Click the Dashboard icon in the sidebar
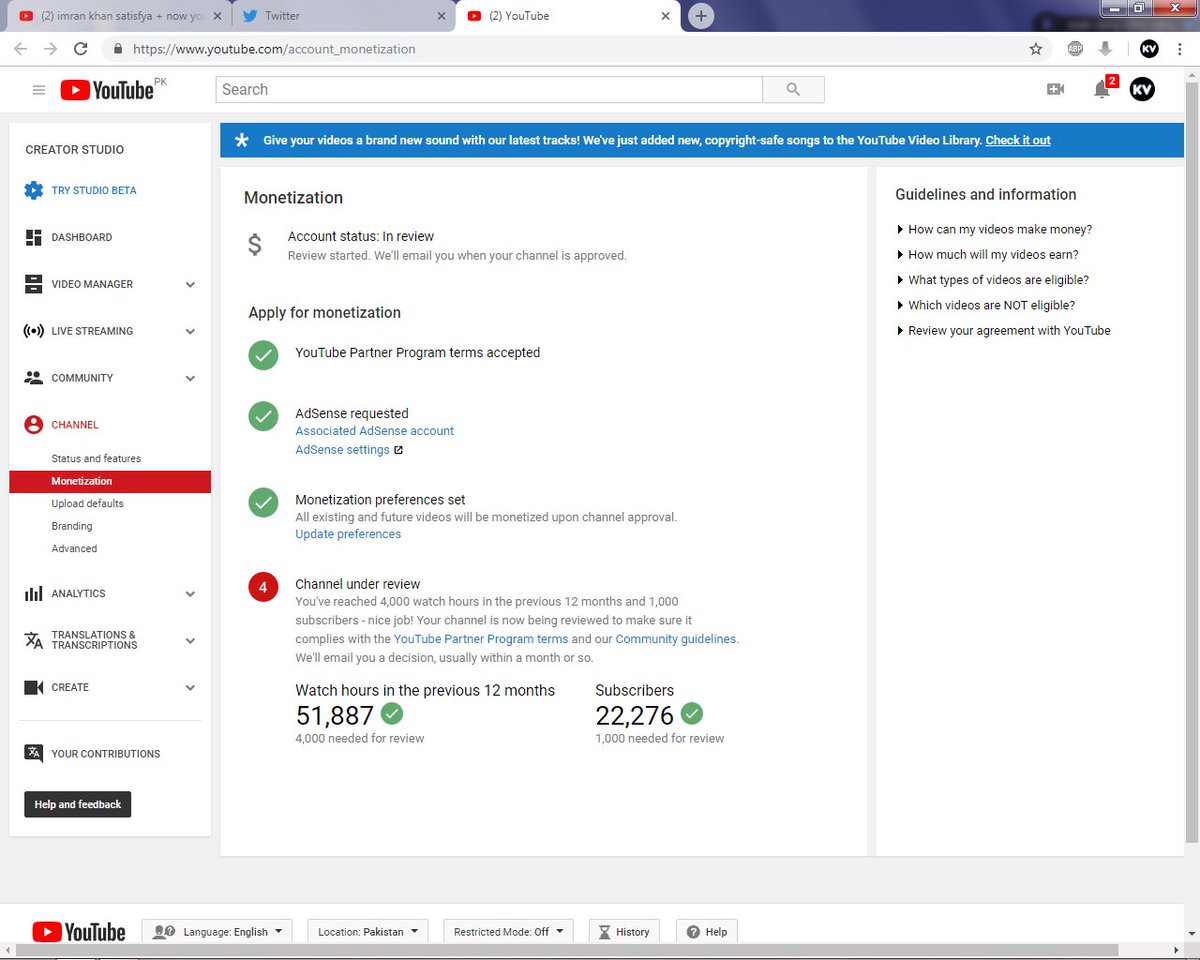The height and width of the screenshot is (960, 1200). click(x=34, y=237)
